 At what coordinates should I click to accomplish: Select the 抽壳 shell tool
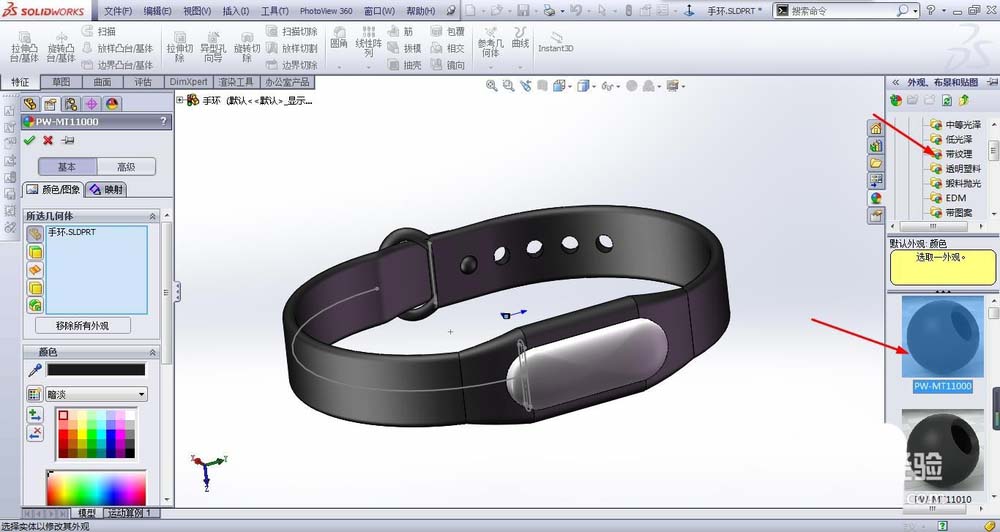pyautogui.click(x=404, y=64)
